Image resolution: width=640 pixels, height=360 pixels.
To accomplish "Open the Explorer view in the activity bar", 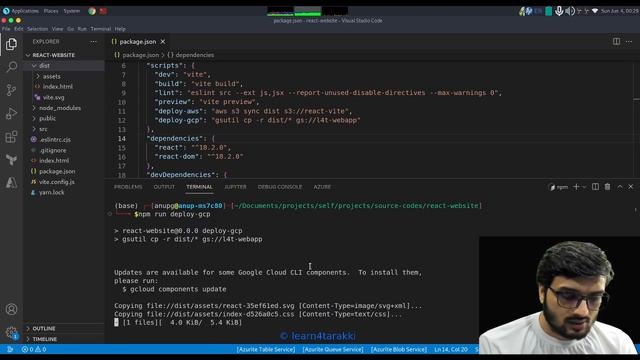I will pos(11,44).
